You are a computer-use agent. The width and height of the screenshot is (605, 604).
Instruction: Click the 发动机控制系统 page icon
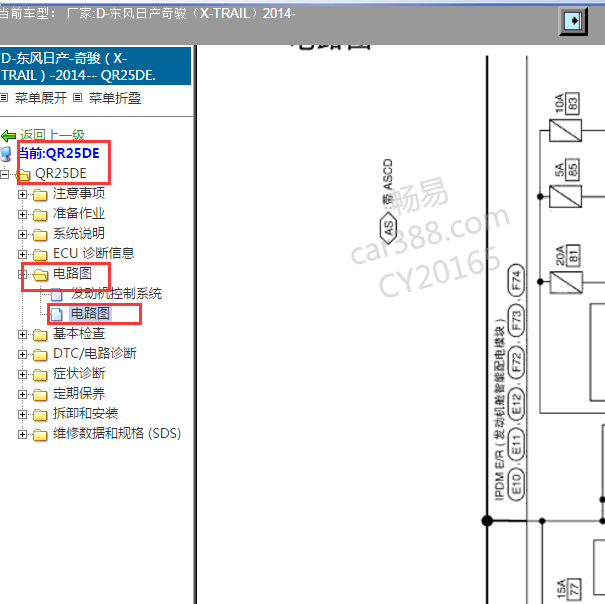(57, 295)
